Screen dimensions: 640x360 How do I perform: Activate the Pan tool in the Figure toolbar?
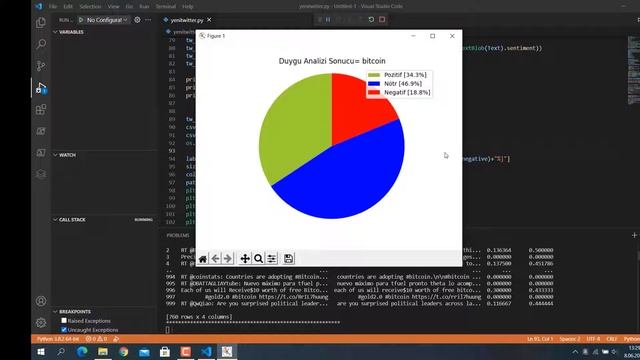coord(245,259)
